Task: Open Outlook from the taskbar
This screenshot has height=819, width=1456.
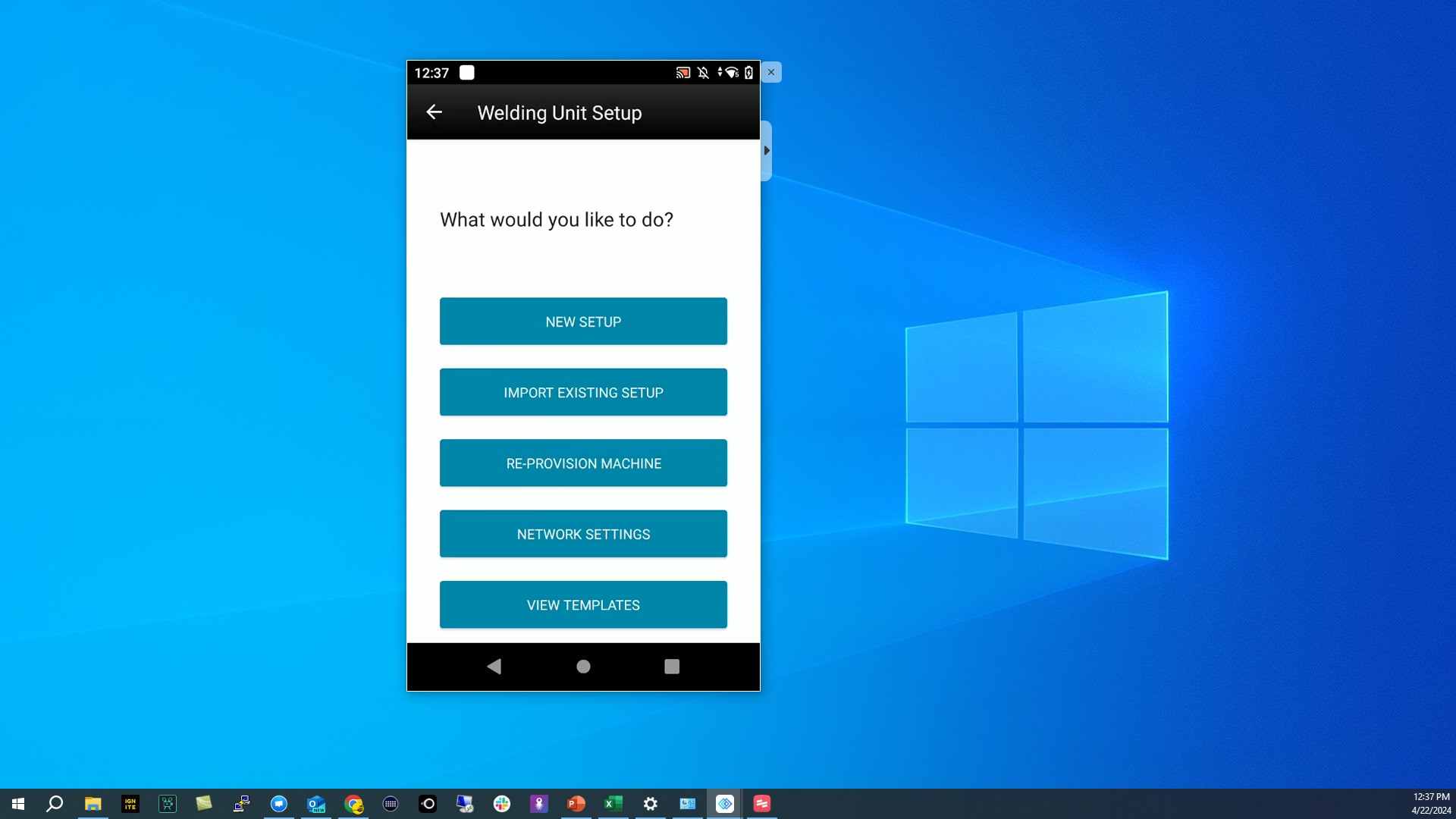Action: tap(316, 804)
